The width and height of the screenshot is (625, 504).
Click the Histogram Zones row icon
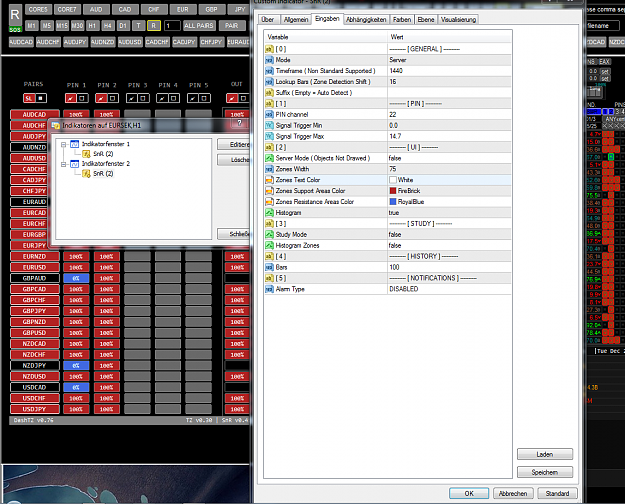269,245
